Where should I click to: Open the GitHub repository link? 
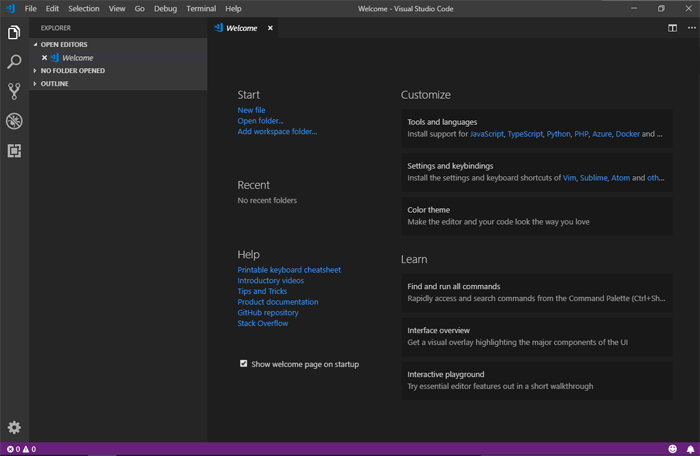click(x=267, y=313)
